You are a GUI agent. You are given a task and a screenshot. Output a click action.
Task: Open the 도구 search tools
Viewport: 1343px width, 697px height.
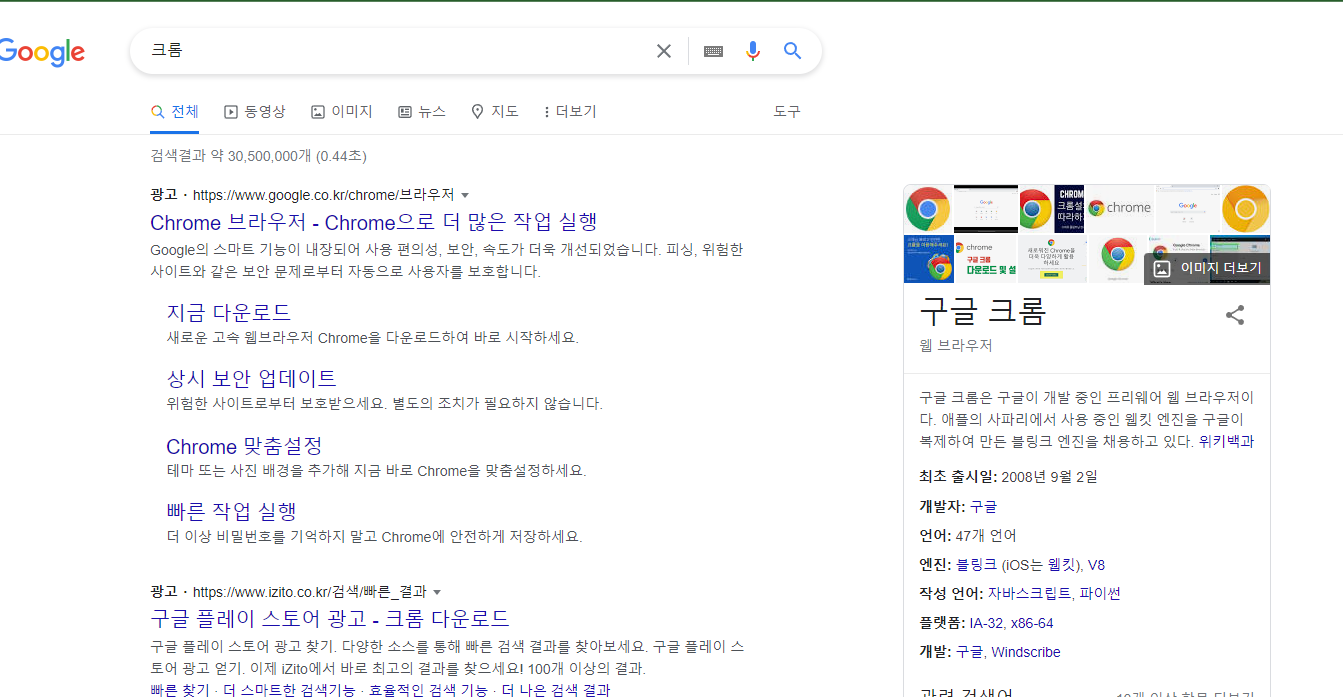tap(787, 112)
